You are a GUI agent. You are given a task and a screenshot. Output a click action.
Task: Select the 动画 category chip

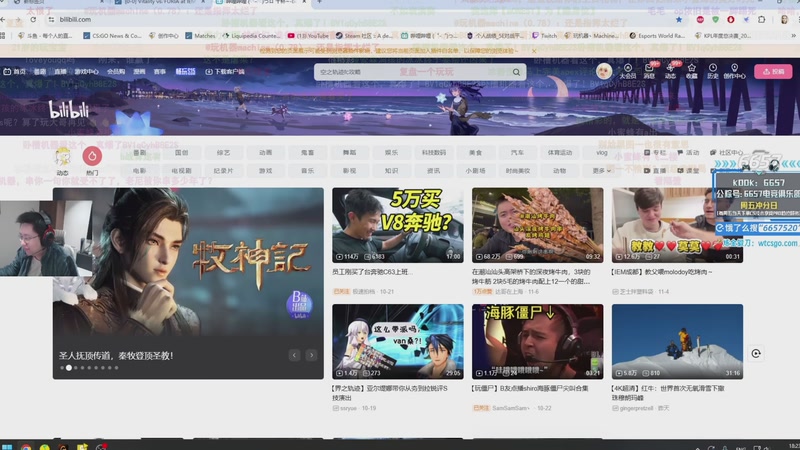pos(265,153)
